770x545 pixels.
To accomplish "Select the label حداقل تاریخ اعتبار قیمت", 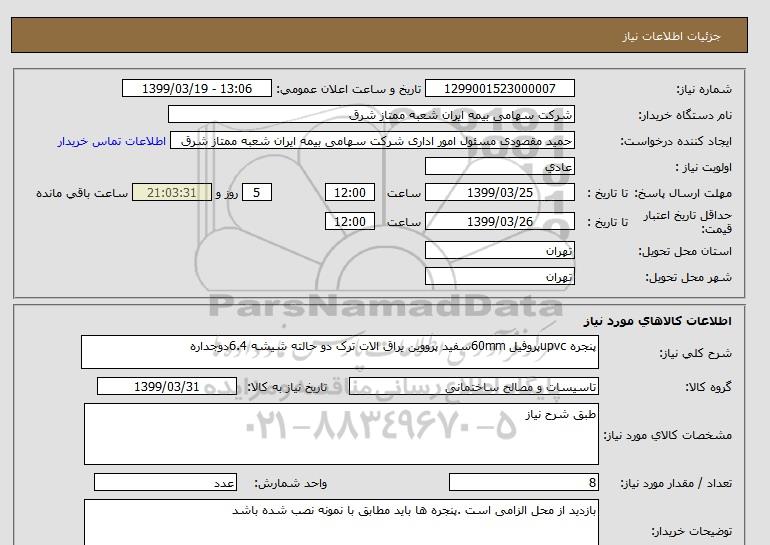I will coord(688,222).
